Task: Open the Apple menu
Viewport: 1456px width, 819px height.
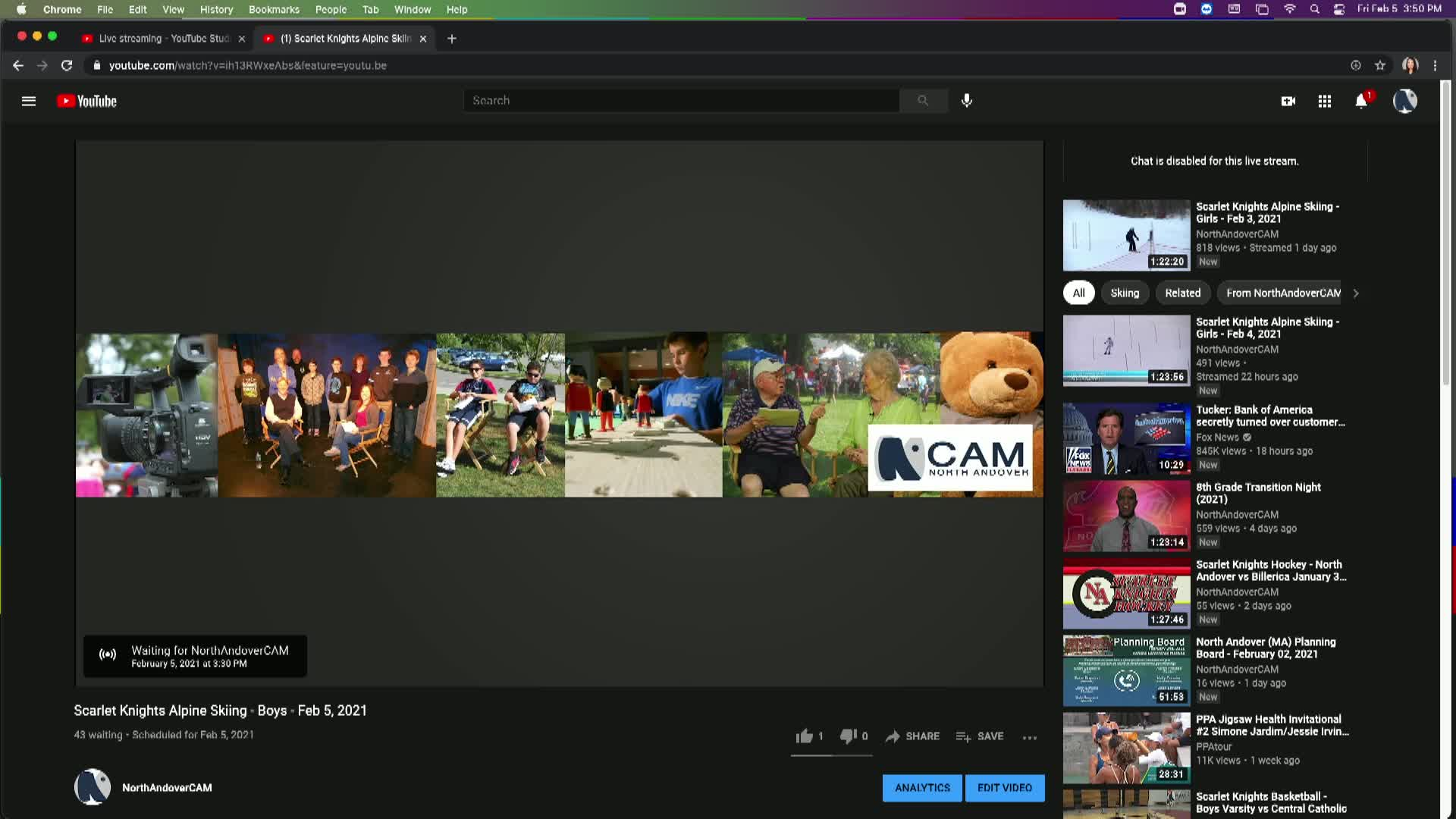Action: (x=21, y=9)
